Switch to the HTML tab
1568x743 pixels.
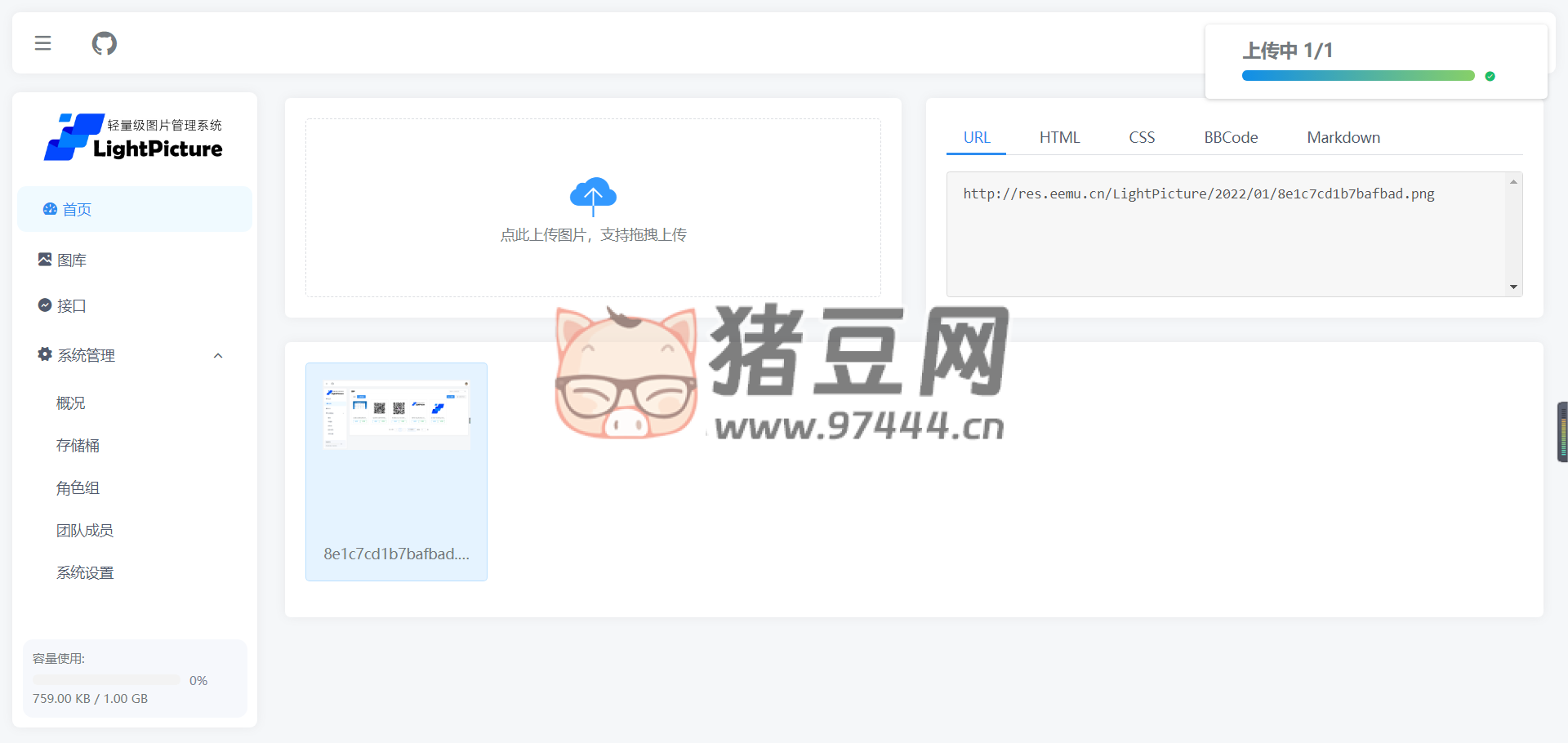[1060, 137]
